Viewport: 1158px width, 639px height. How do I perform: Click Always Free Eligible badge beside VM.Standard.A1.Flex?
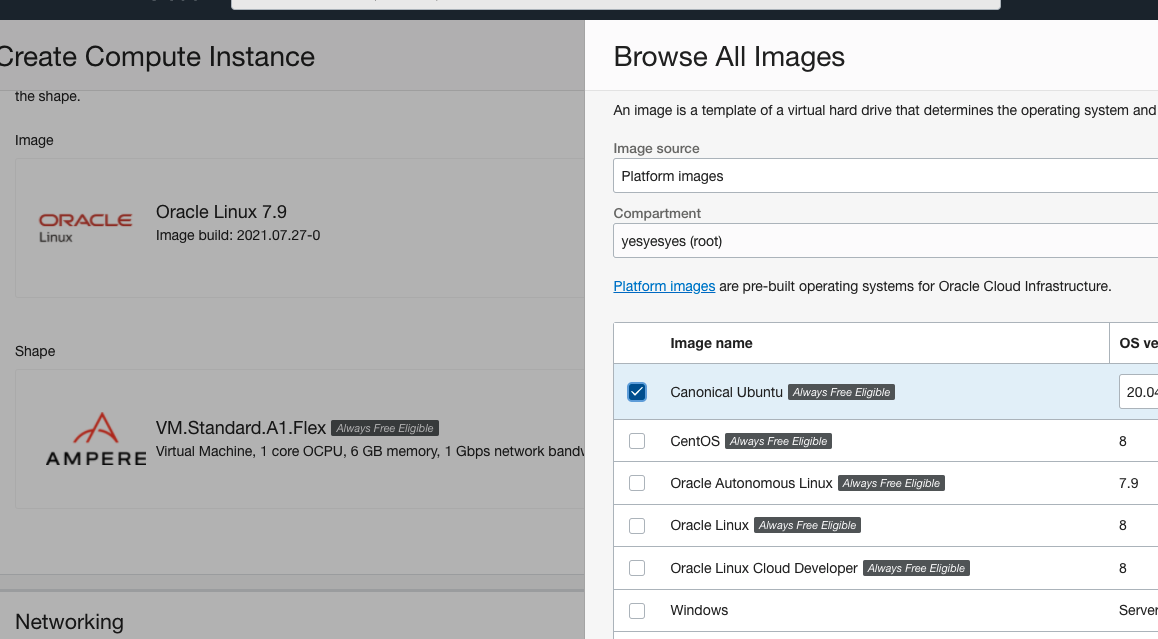coord(385,428)
